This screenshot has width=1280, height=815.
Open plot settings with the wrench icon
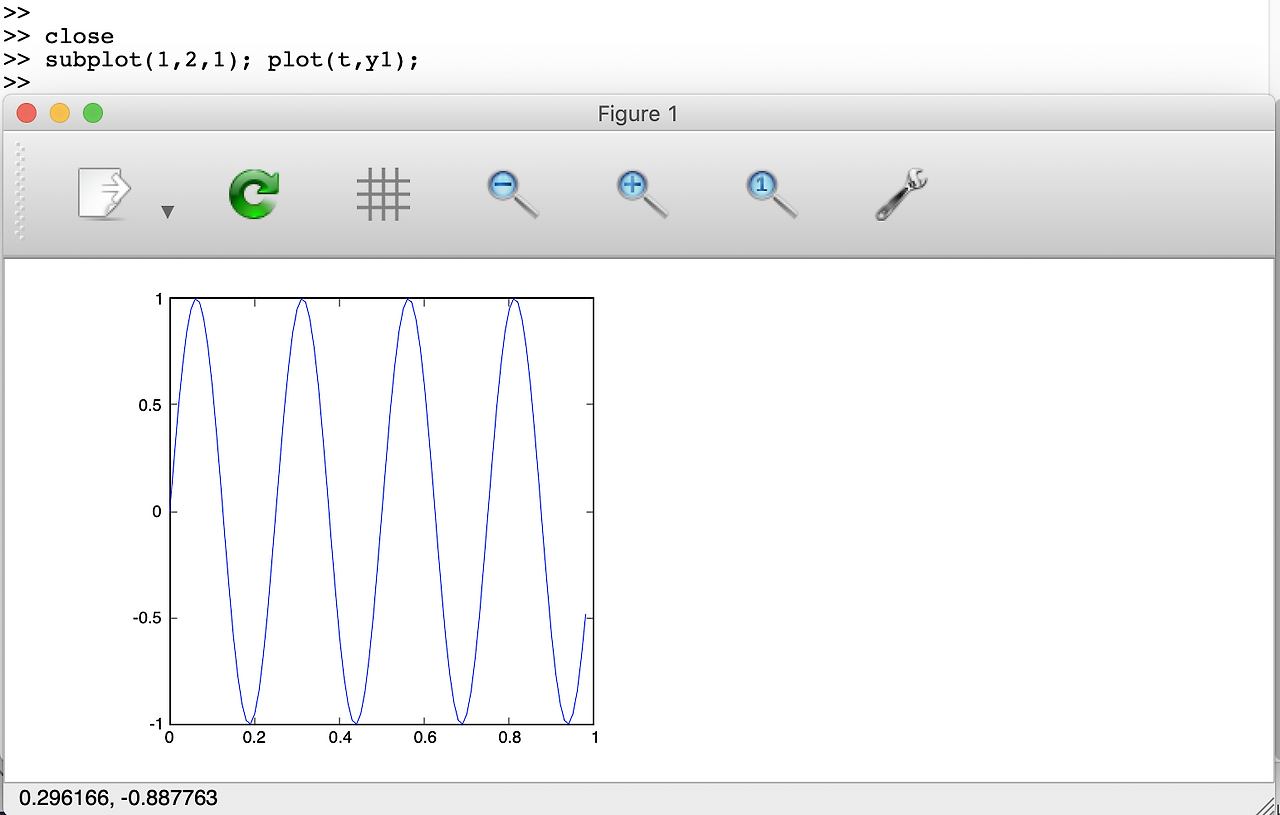coord(901,194)
